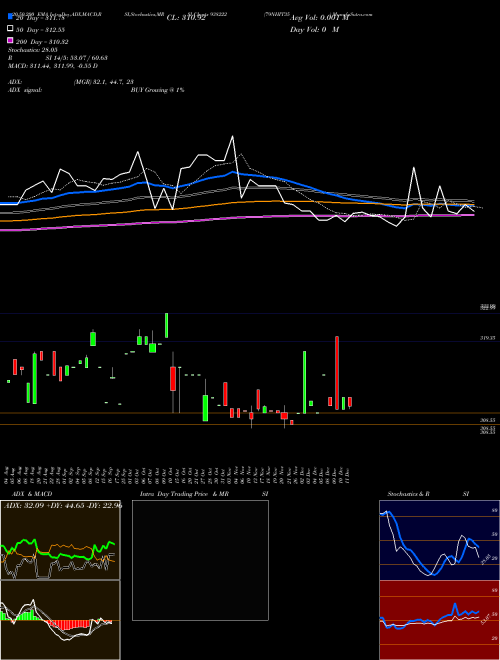Open the empty Intra Day Trading Price panel
Viewport: 500px width, 660px height.
click(x=200, y=560)
